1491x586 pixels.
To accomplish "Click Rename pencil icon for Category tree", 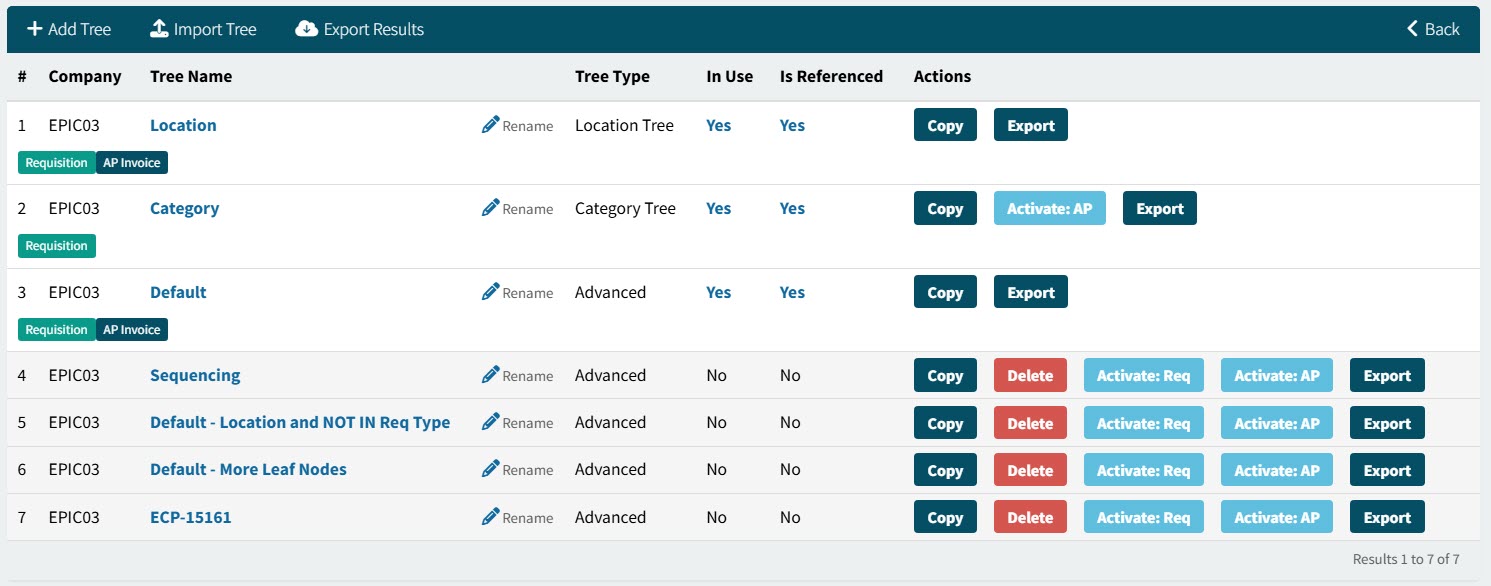I will point(490,208).
